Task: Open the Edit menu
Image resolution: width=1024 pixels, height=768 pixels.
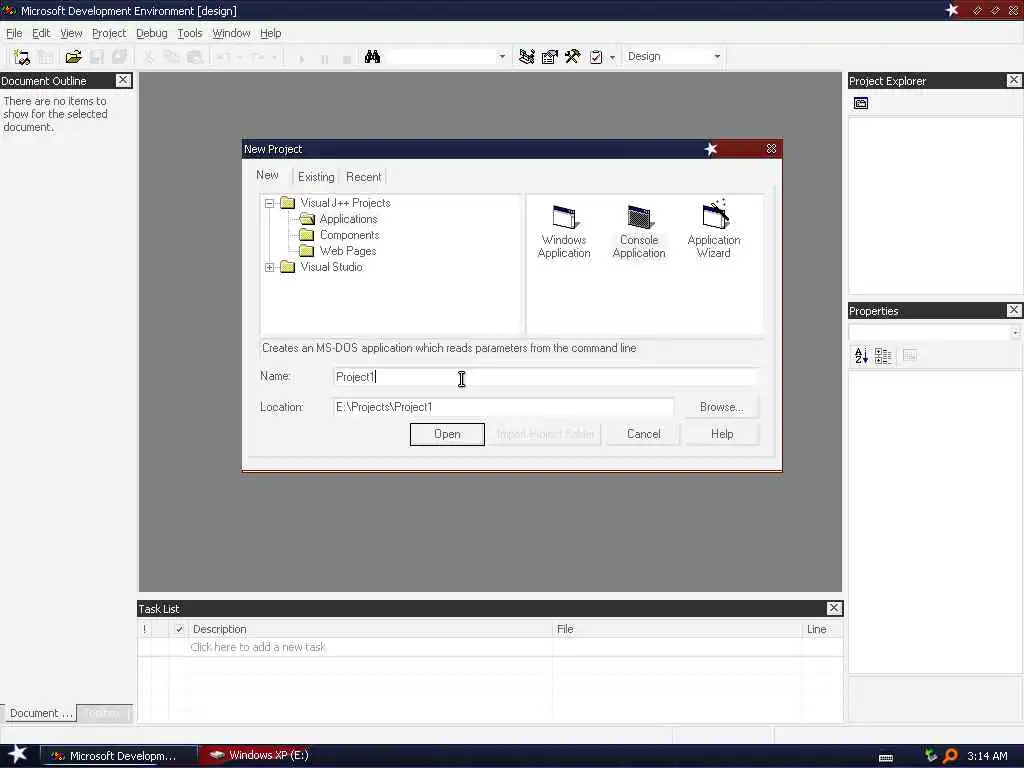Action: tap(41, 33)
